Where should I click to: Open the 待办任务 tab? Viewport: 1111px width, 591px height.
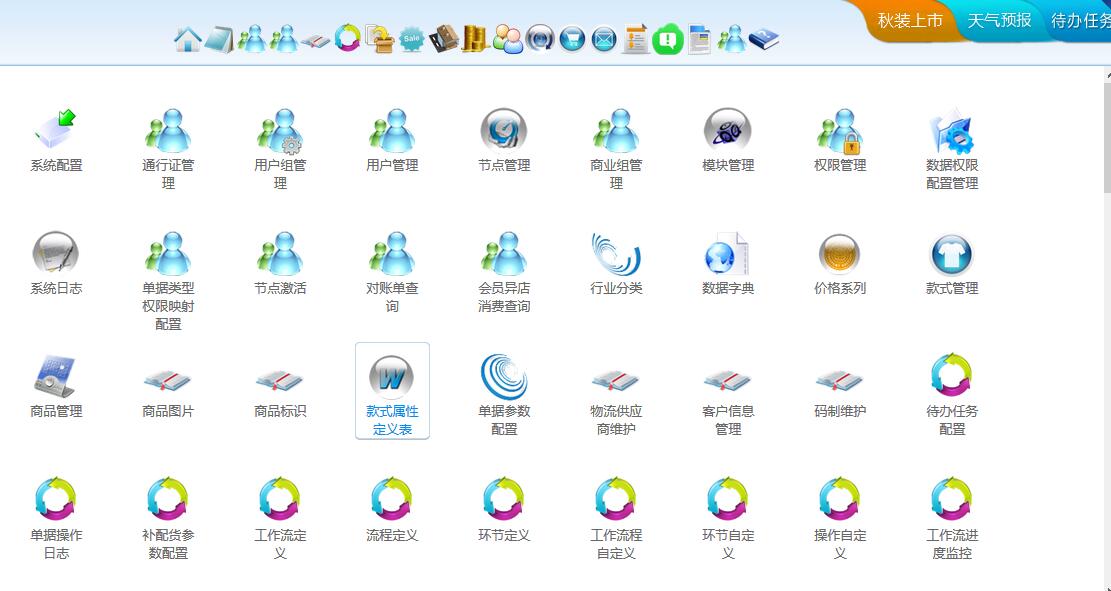[x=1080, y=20]
